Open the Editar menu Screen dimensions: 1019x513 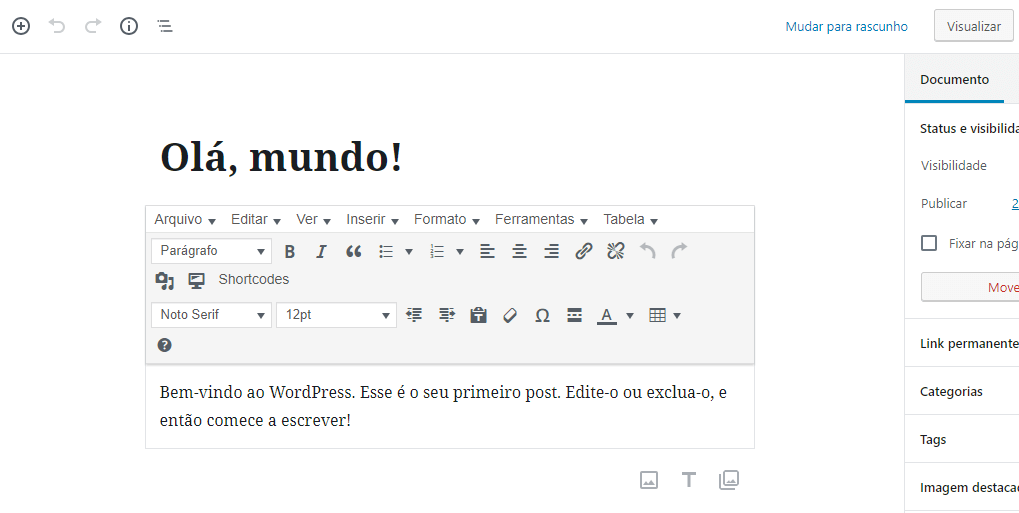click(x=255, y=220)
